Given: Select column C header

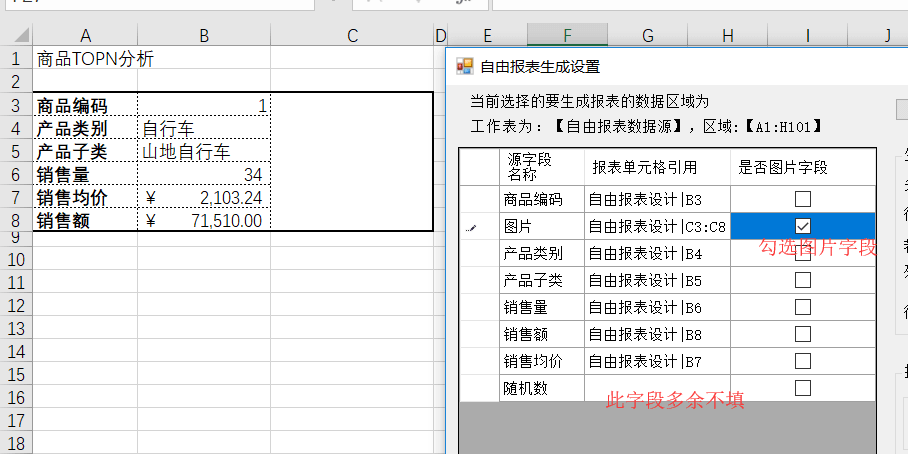Looking at the screenshot, I should pos(352,35).
